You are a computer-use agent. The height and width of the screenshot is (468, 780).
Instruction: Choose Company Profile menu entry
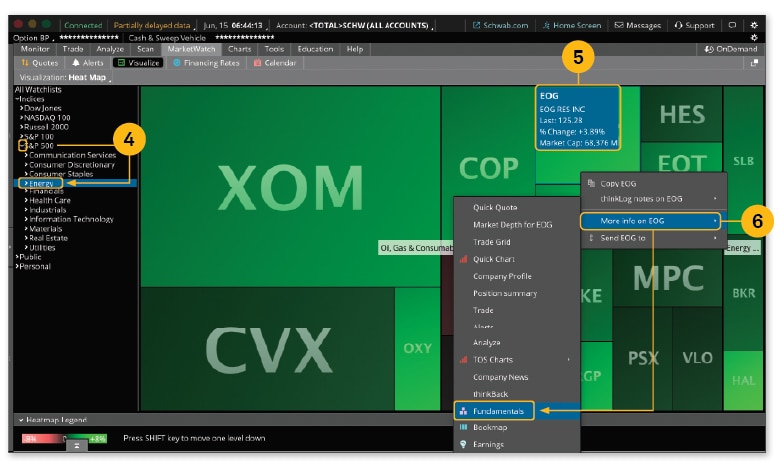[517, 277]
